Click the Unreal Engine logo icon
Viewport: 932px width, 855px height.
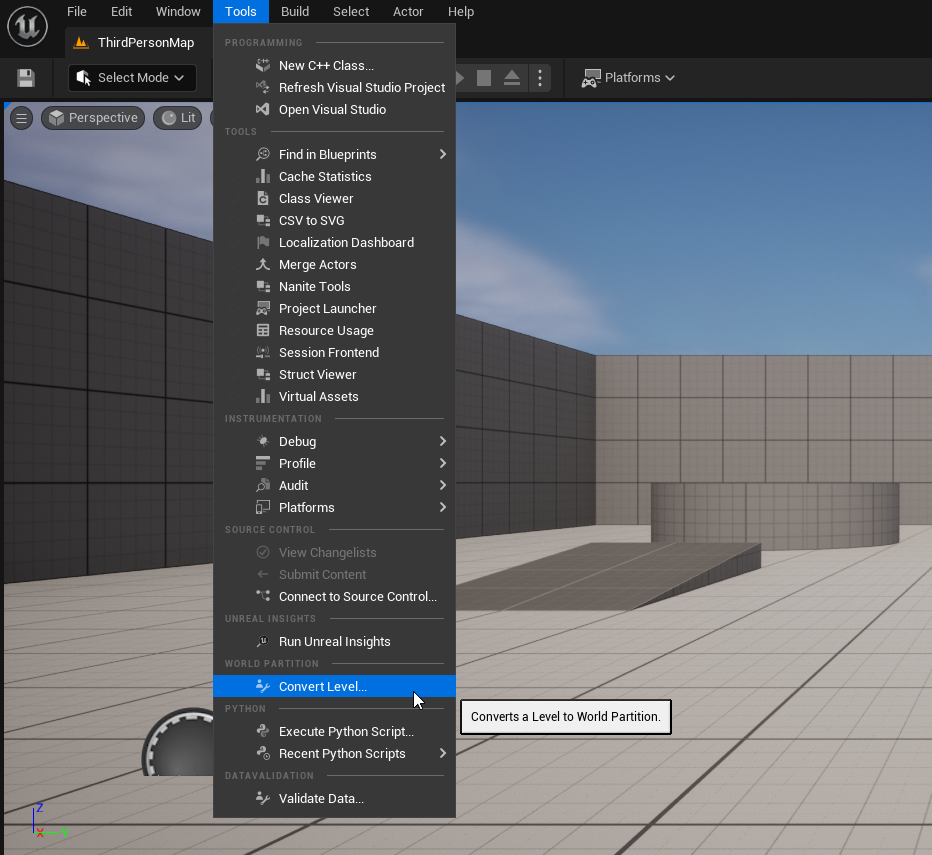(27, 27)
